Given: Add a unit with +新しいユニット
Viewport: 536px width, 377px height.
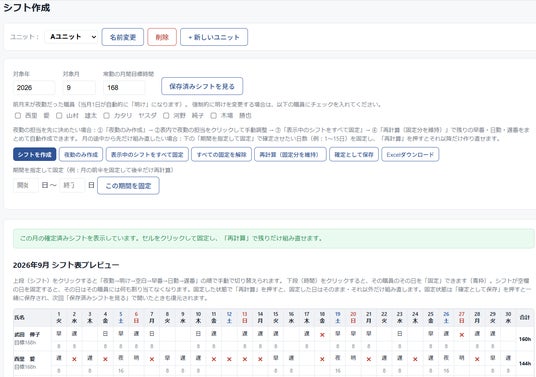Looking at the screenshot, I should (214, 37).
